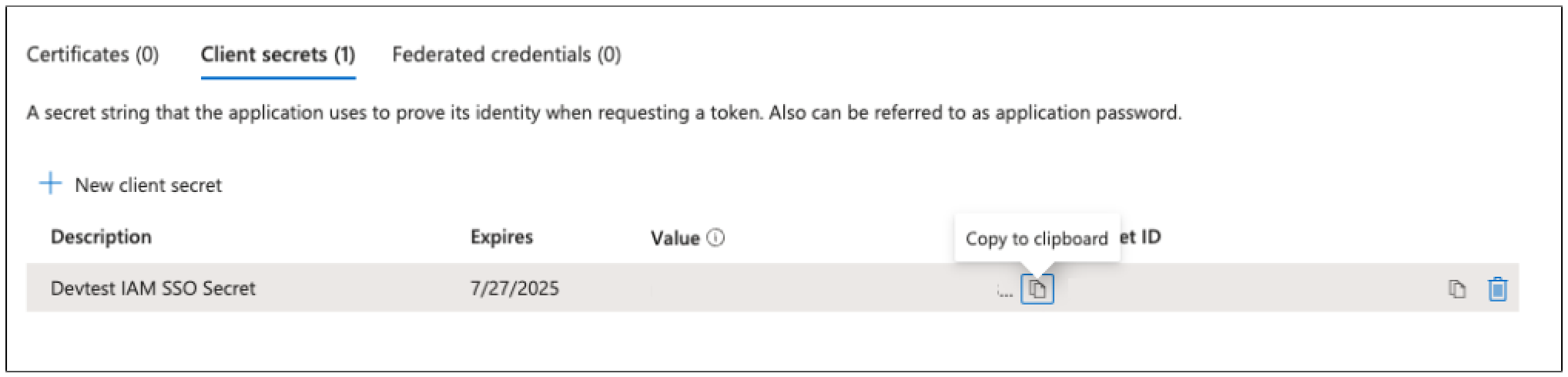Click the New client secret label
1568x377 pixels.
pos(148,185)
